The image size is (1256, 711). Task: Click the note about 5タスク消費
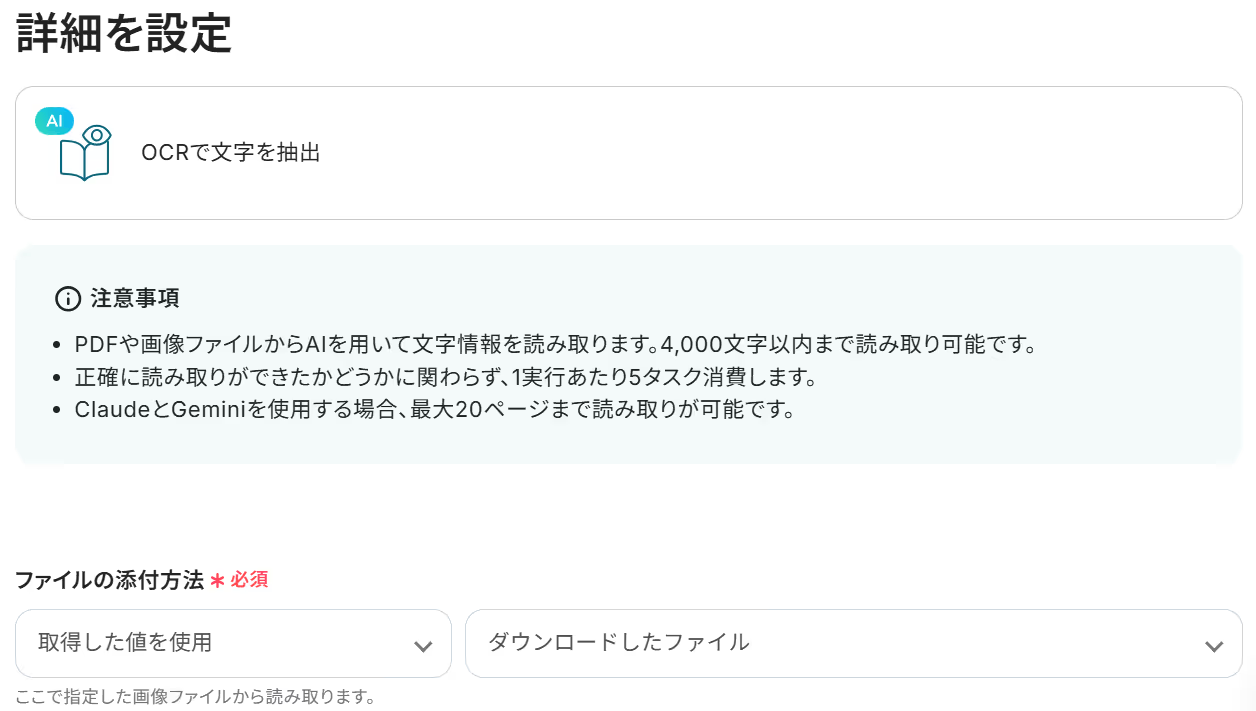point(446,378)
